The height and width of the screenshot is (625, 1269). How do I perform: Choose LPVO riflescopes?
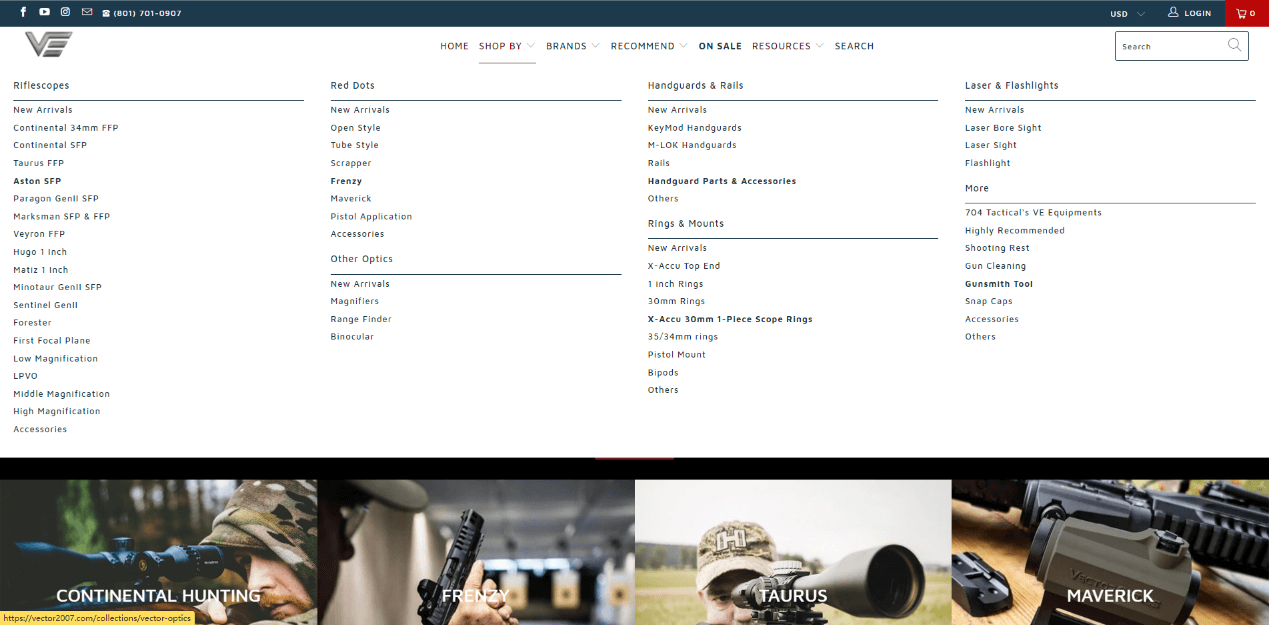pyautogui.click(x=26, y=376)
